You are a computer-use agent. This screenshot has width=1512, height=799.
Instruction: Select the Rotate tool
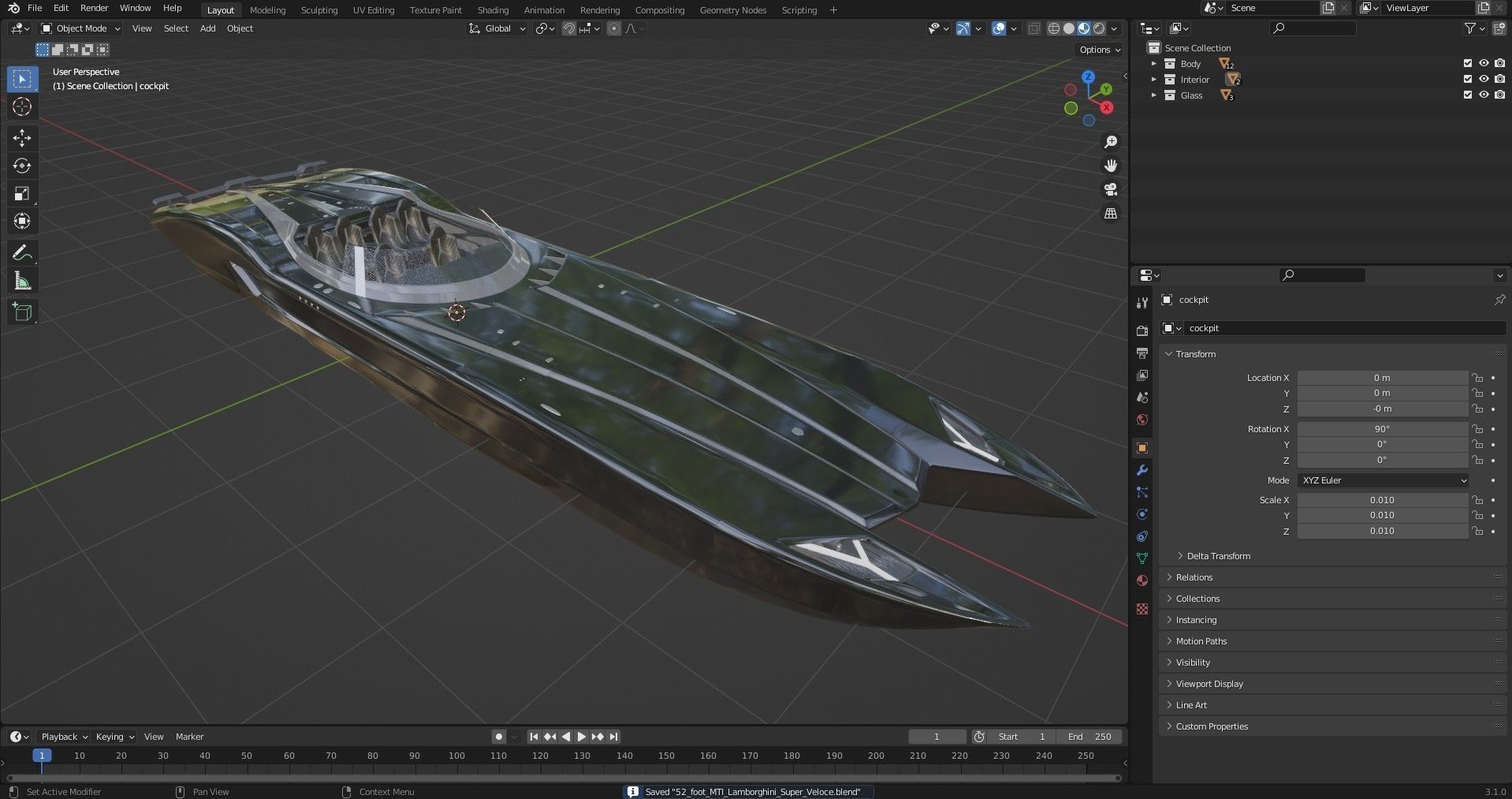pos(22,166)
